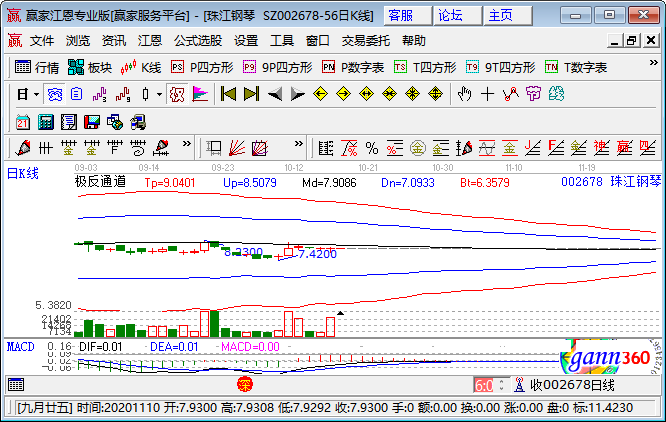Click the magenta flag chart icon
This screenshot has height=422, width=666.
coord(200,94)
